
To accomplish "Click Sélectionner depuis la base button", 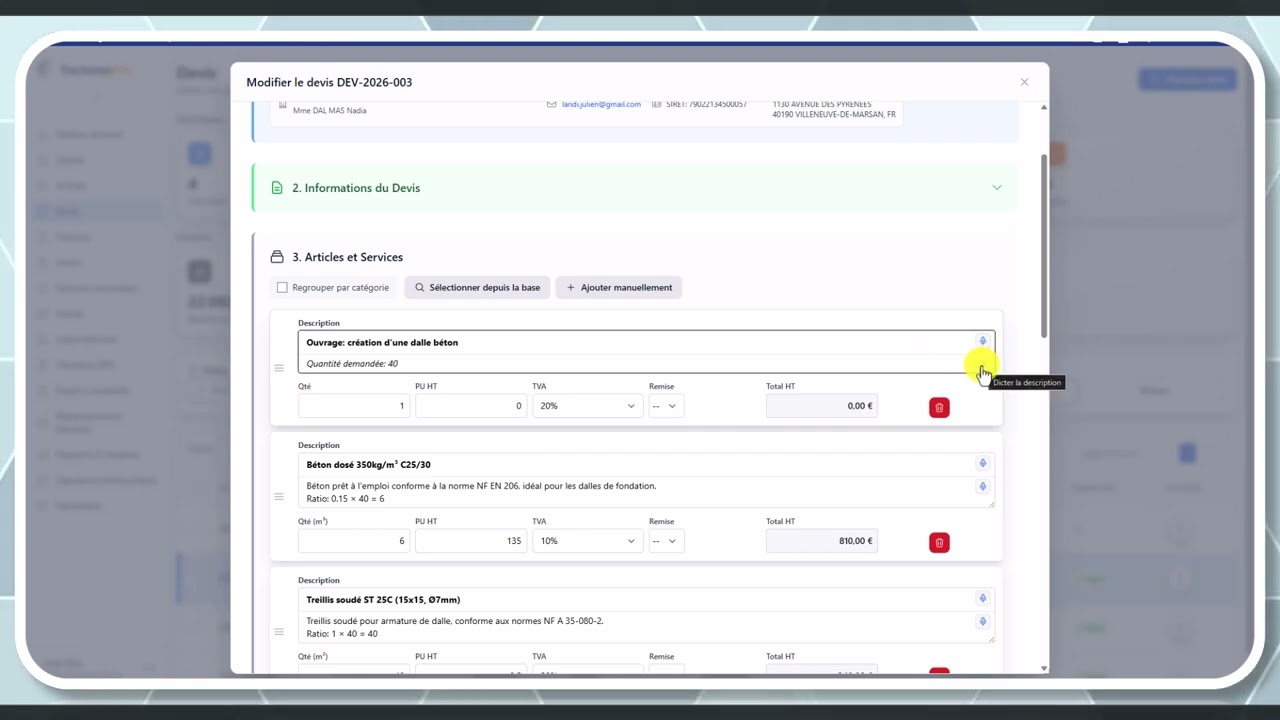I will click(477, 288).
